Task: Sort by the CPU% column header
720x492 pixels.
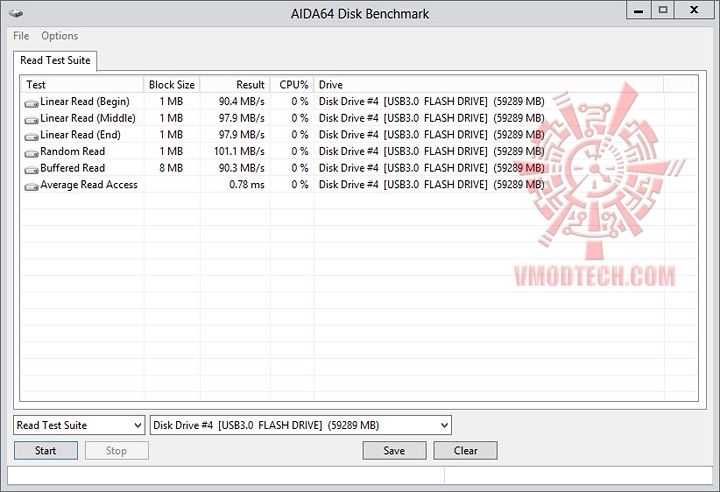Action: click(292, 85)
